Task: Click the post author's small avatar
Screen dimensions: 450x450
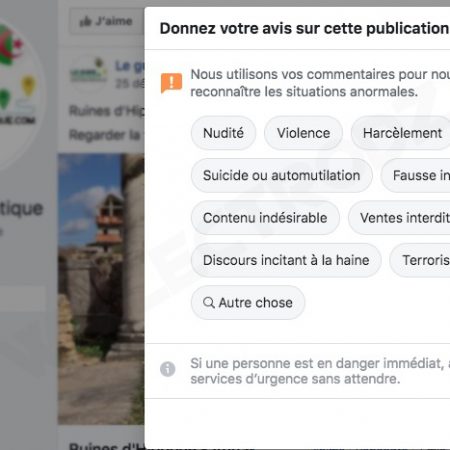Action: click(89, 73)
